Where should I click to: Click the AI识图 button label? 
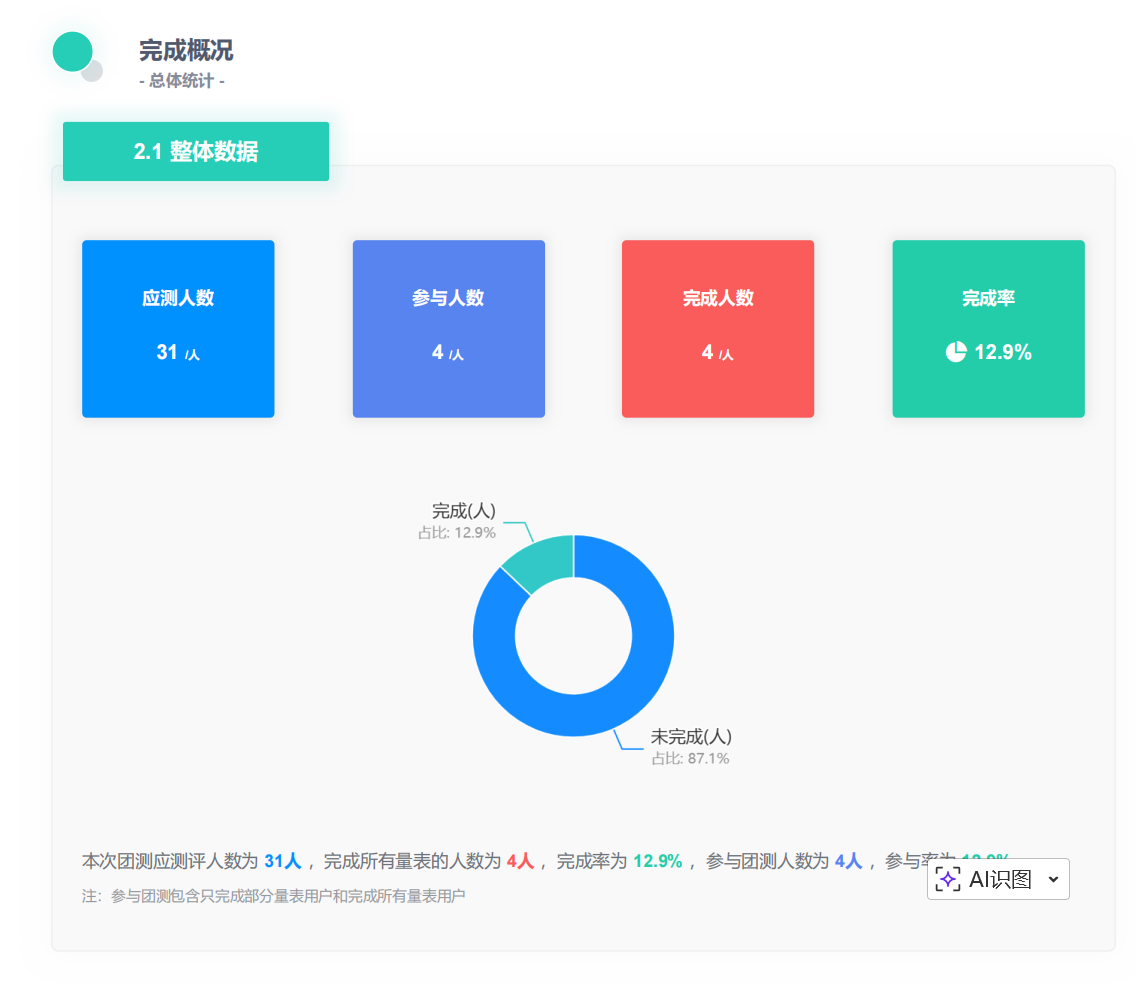coord(1000,879)
